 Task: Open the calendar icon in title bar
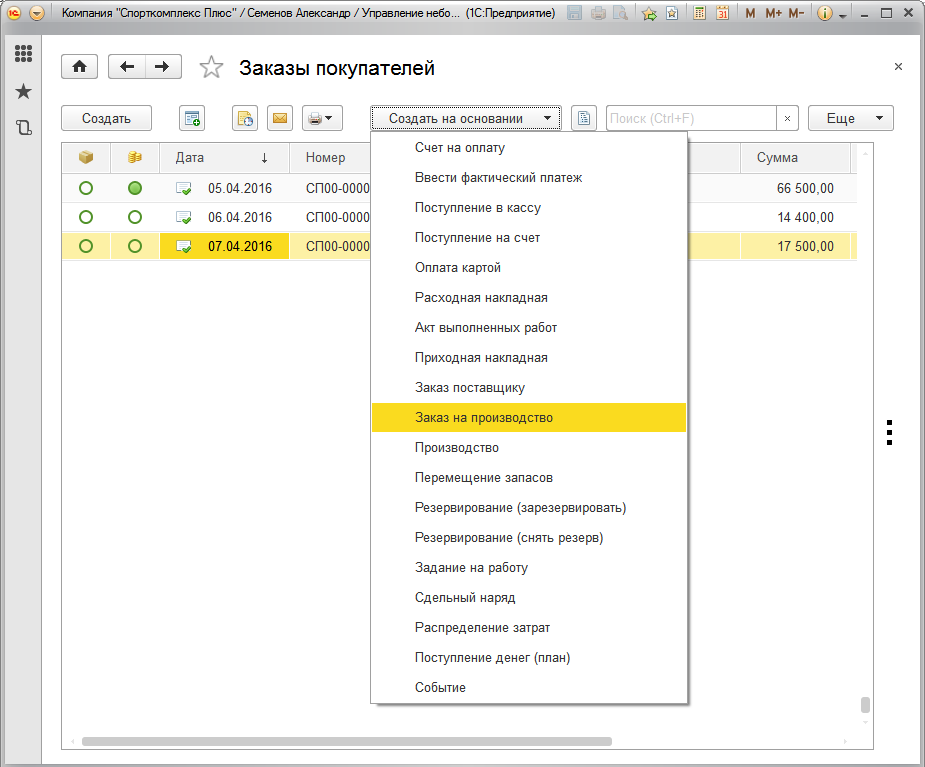722,13
